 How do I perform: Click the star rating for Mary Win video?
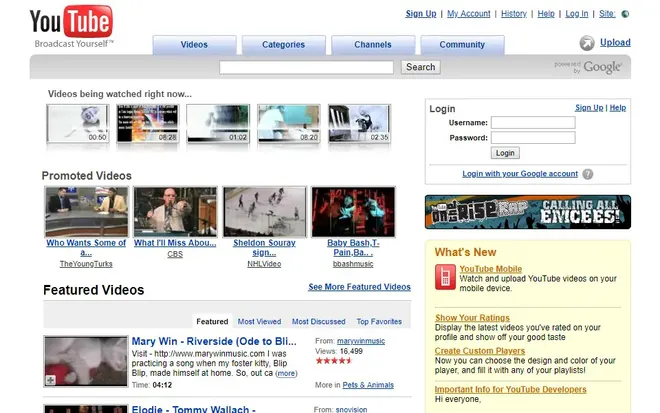[333, 361]
